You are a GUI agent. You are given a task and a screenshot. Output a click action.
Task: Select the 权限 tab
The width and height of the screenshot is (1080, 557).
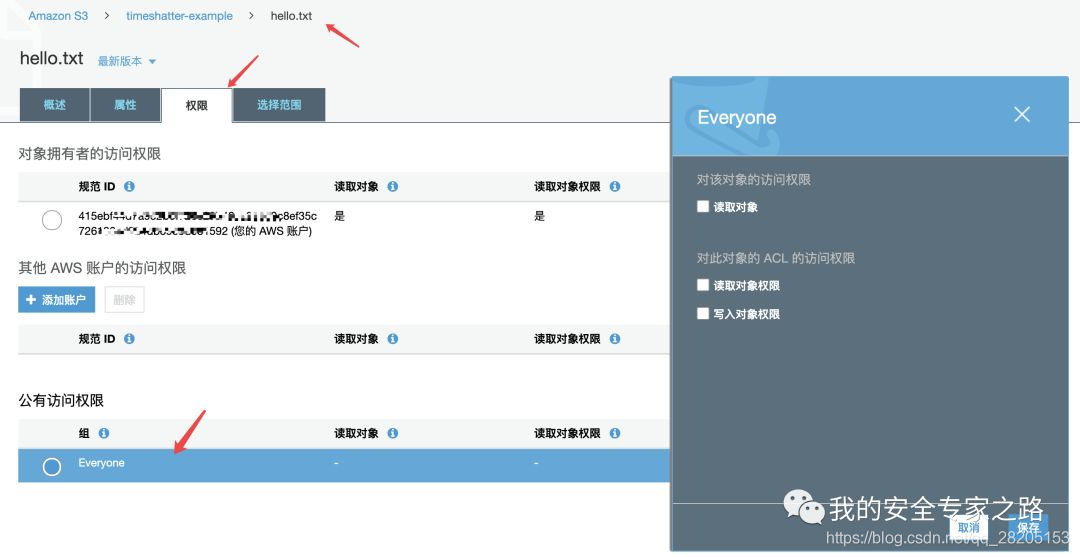point(196,105)
